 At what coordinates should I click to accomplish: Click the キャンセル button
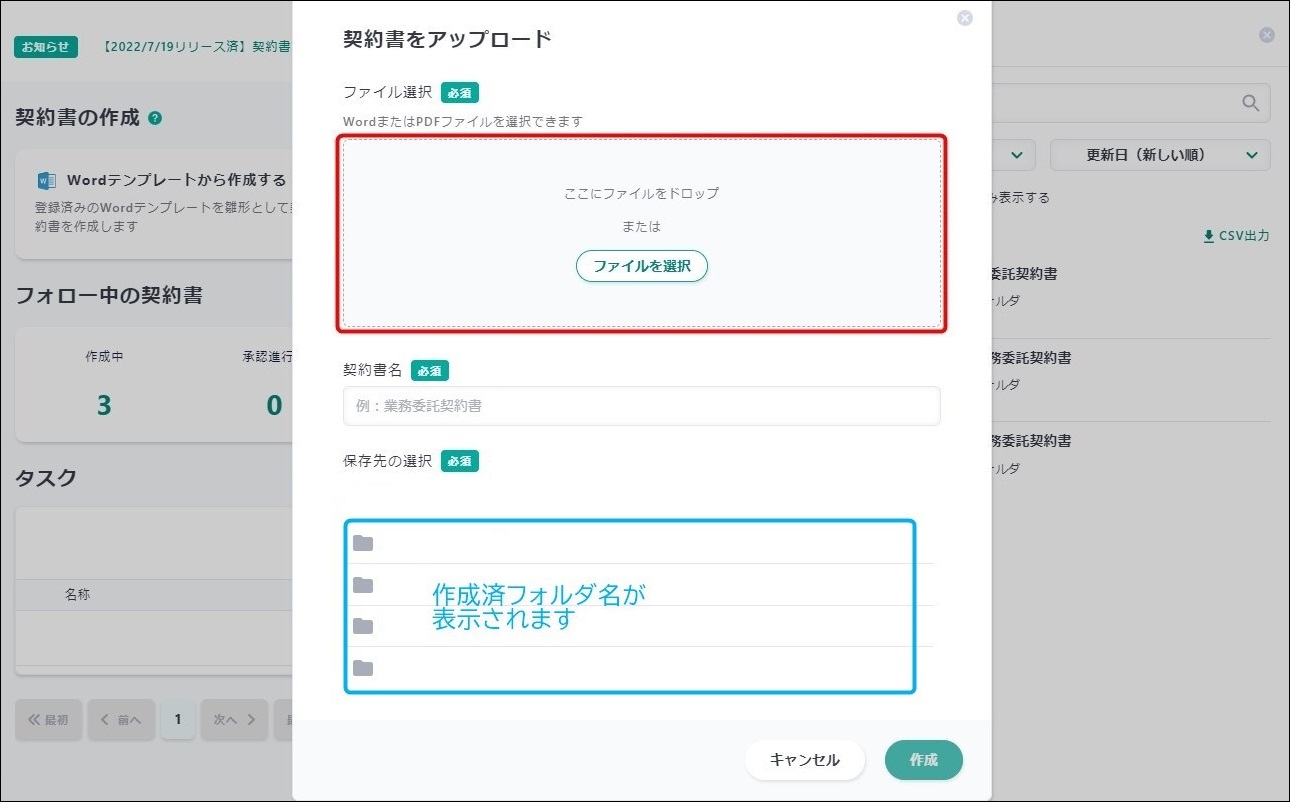(x=804, y=760)
